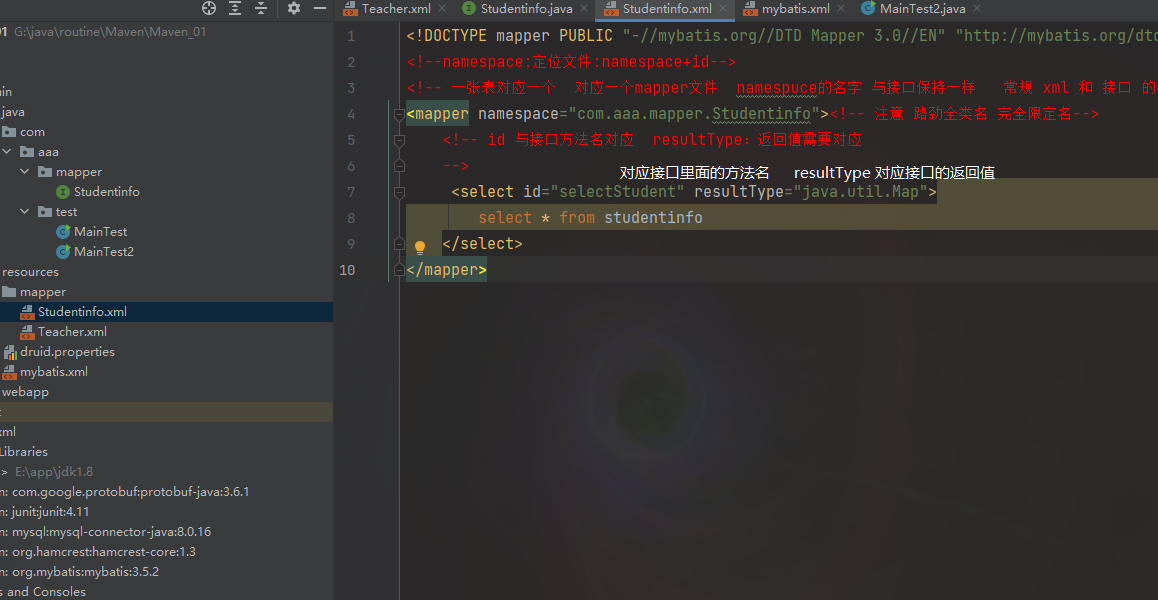Select hamcrest-core:1.3 library entry

tap(97, 551)
